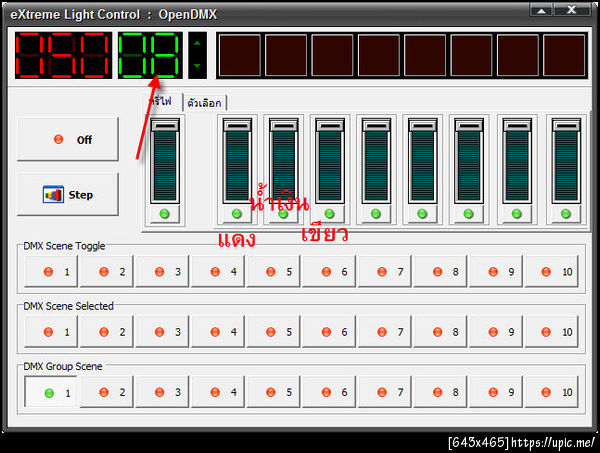Toggle green LED under the fifth channel fader
600x453 pixels.
coord(422,214)
